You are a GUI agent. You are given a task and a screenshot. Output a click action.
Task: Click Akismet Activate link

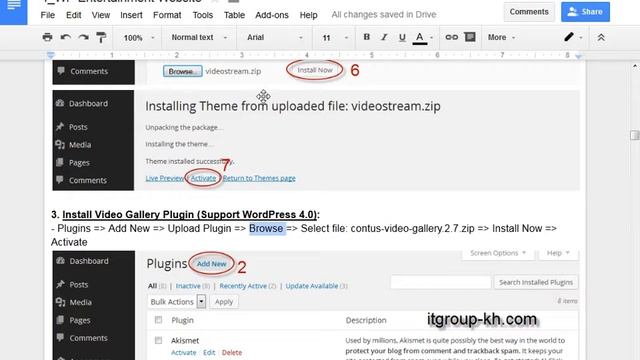[184, 353]
